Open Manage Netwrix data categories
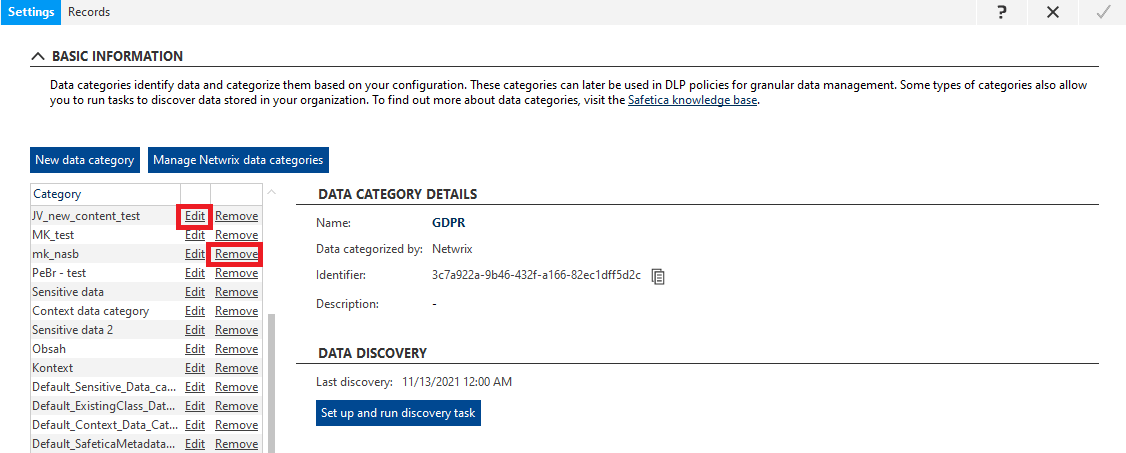Screen dimensions: 1126x453 (238, 160)
